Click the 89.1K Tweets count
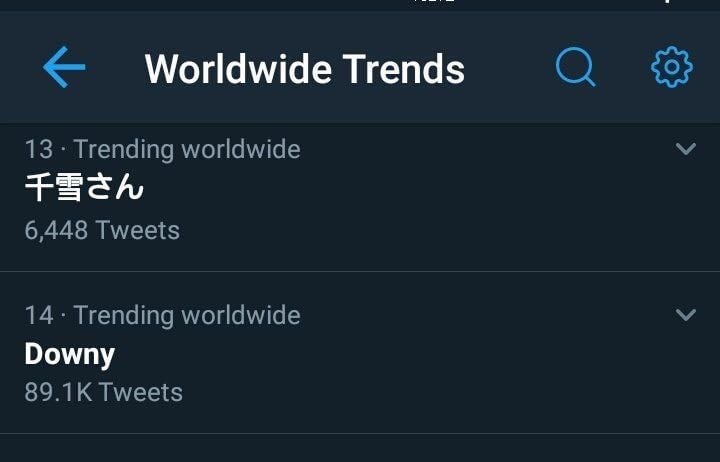This screenshot has width=720, height=462. tap(103, 391)
